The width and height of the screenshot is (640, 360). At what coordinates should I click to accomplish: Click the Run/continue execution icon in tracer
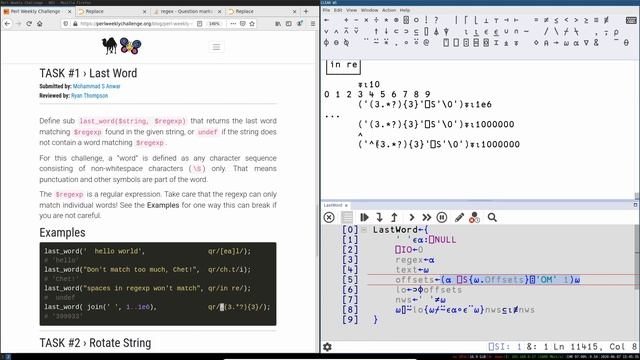(x=364, y=218)
